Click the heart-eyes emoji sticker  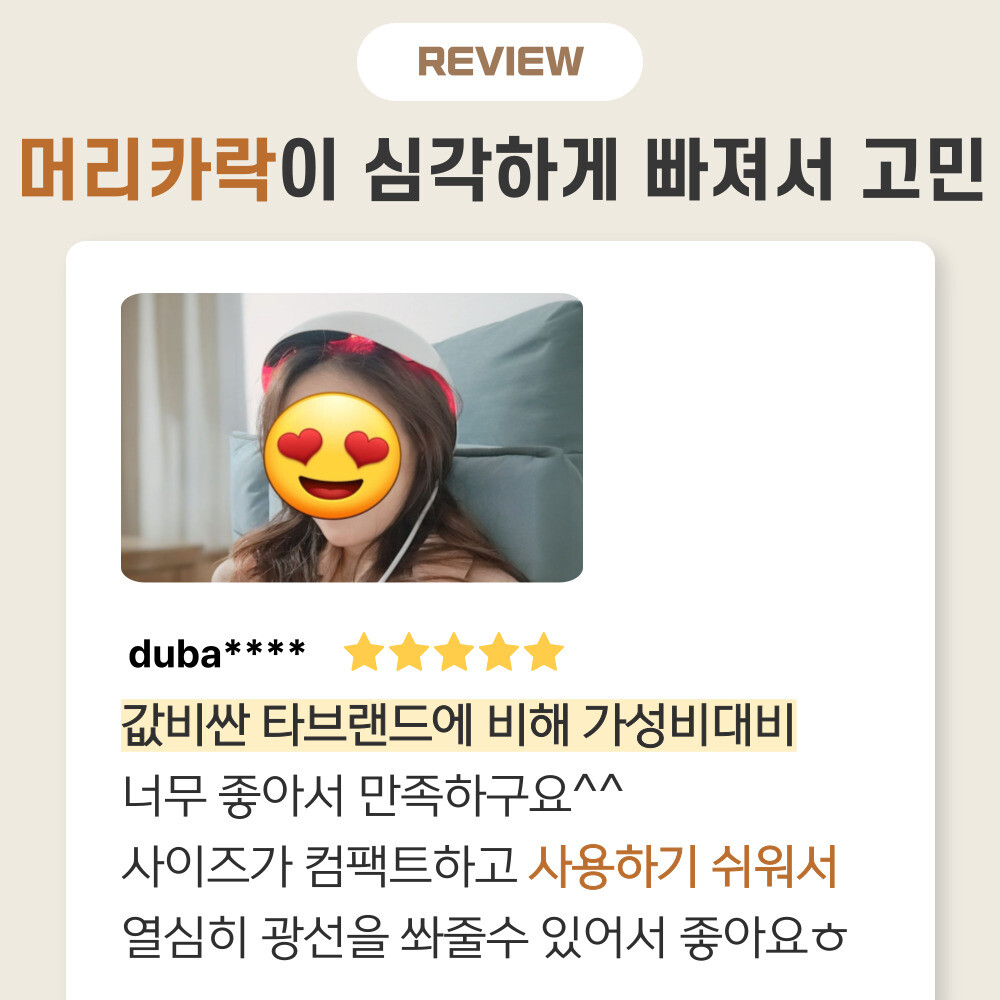[x=332, y=455]
